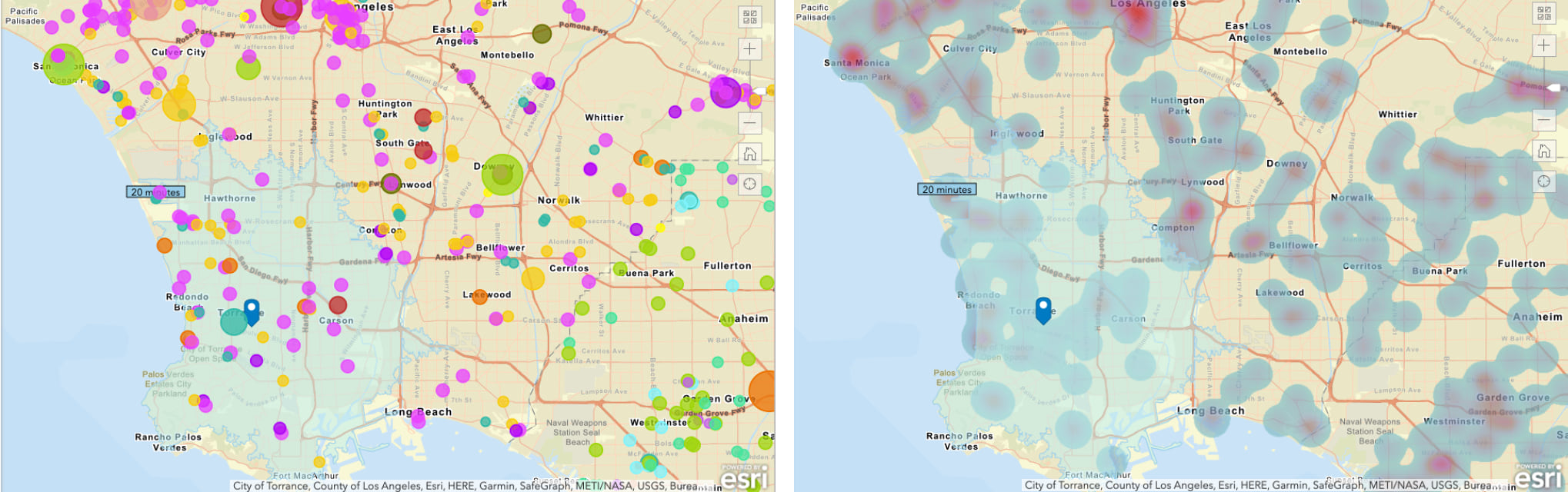Select teal circle left of Torrance pin
This screenshot has height=492, width=1568.
tap(234, 321)
